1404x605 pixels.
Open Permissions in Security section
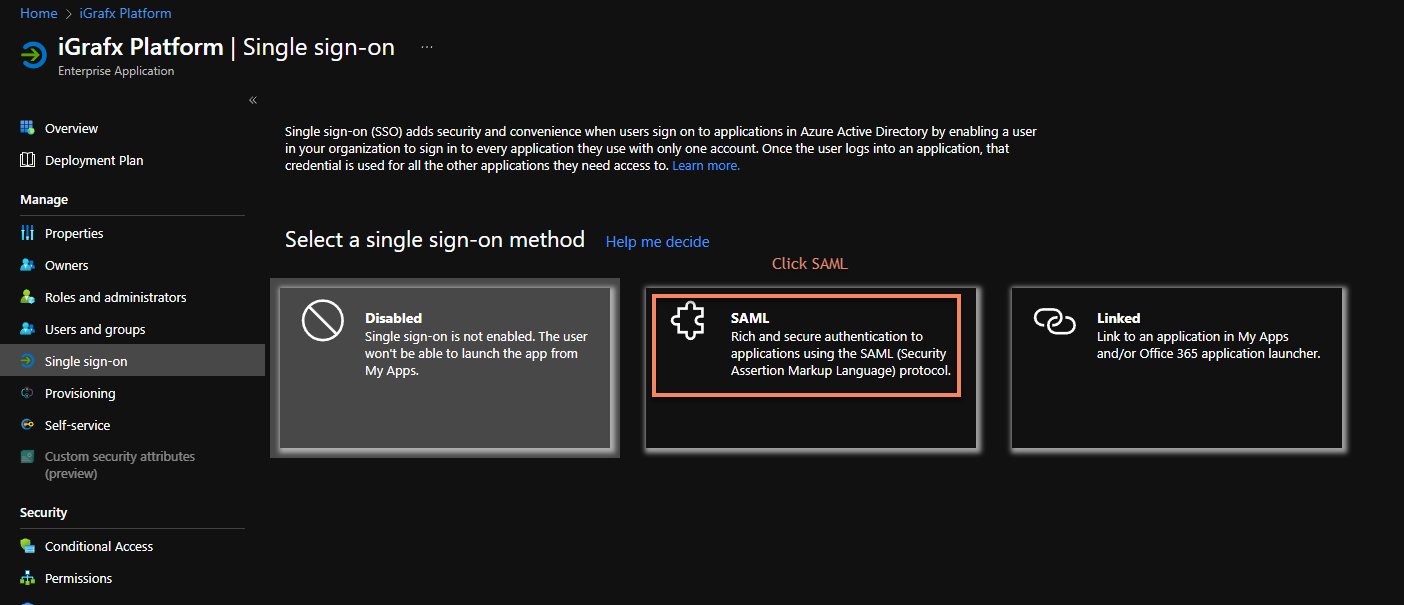pyautogui.click(x=78, y=578)
